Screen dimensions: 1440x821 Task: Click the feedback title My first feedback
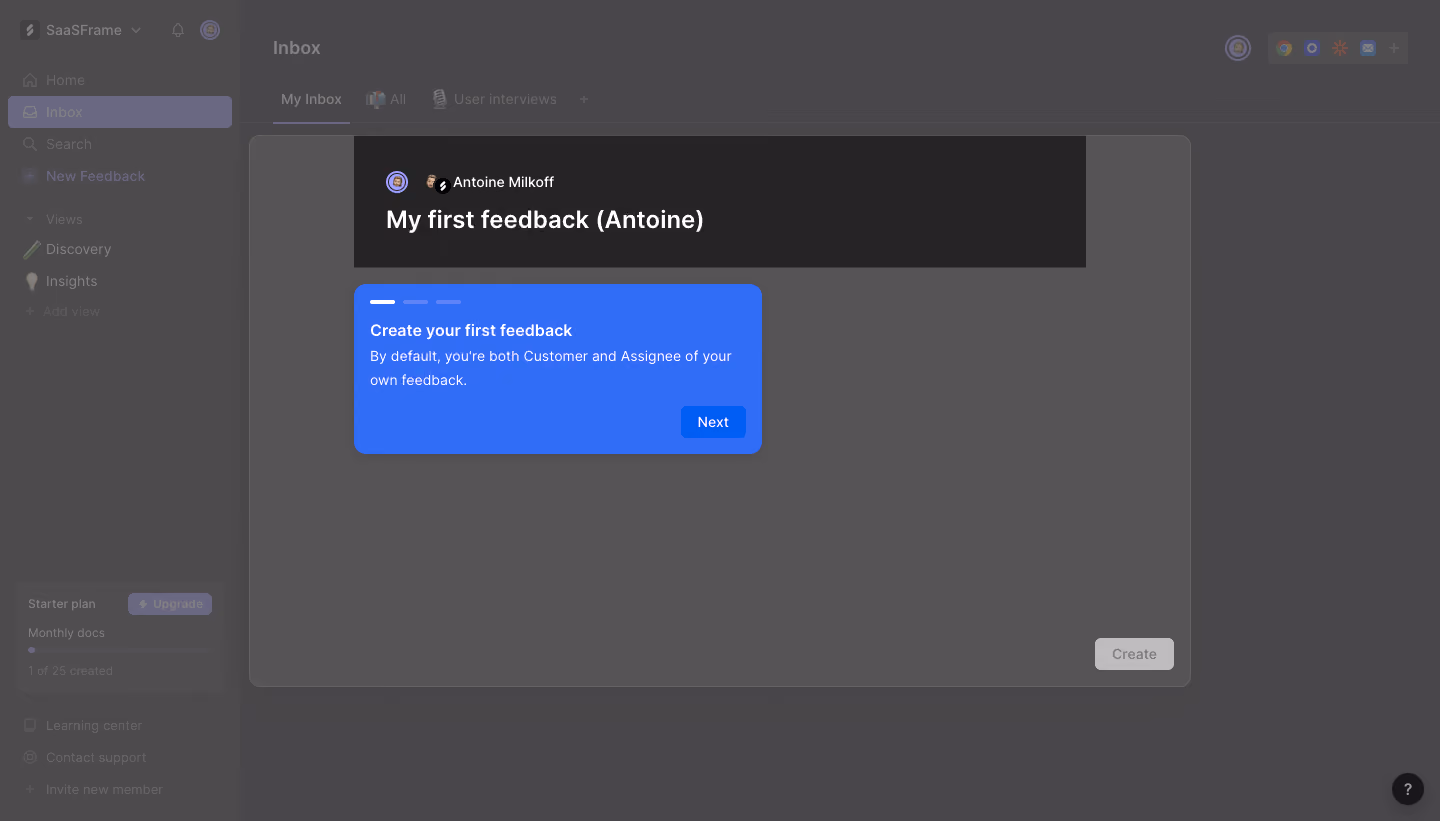coord(545,219)
